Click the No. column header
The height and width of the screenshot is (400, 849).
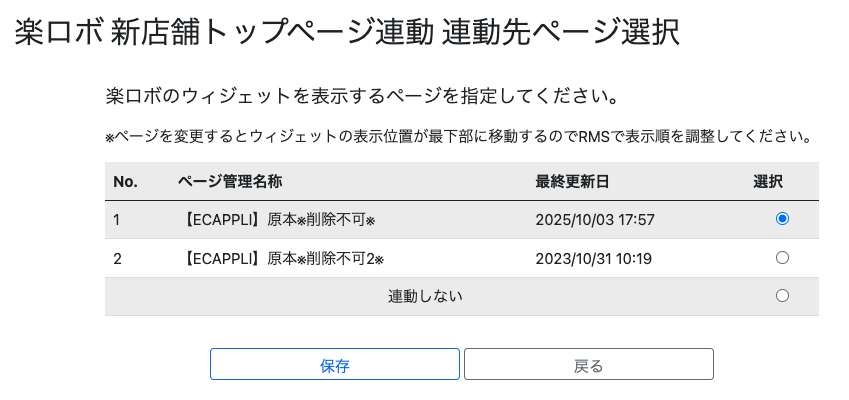pos(125,181)
